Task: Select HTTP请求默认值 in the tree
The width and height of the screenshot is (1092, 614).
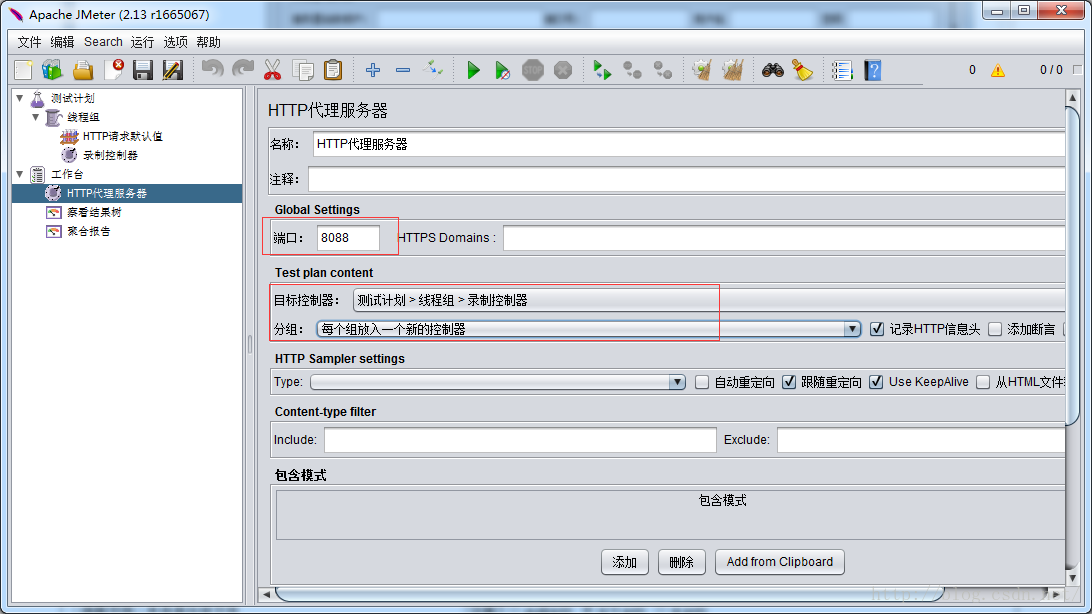Action: pyautogui.click(x=122, y=136)
